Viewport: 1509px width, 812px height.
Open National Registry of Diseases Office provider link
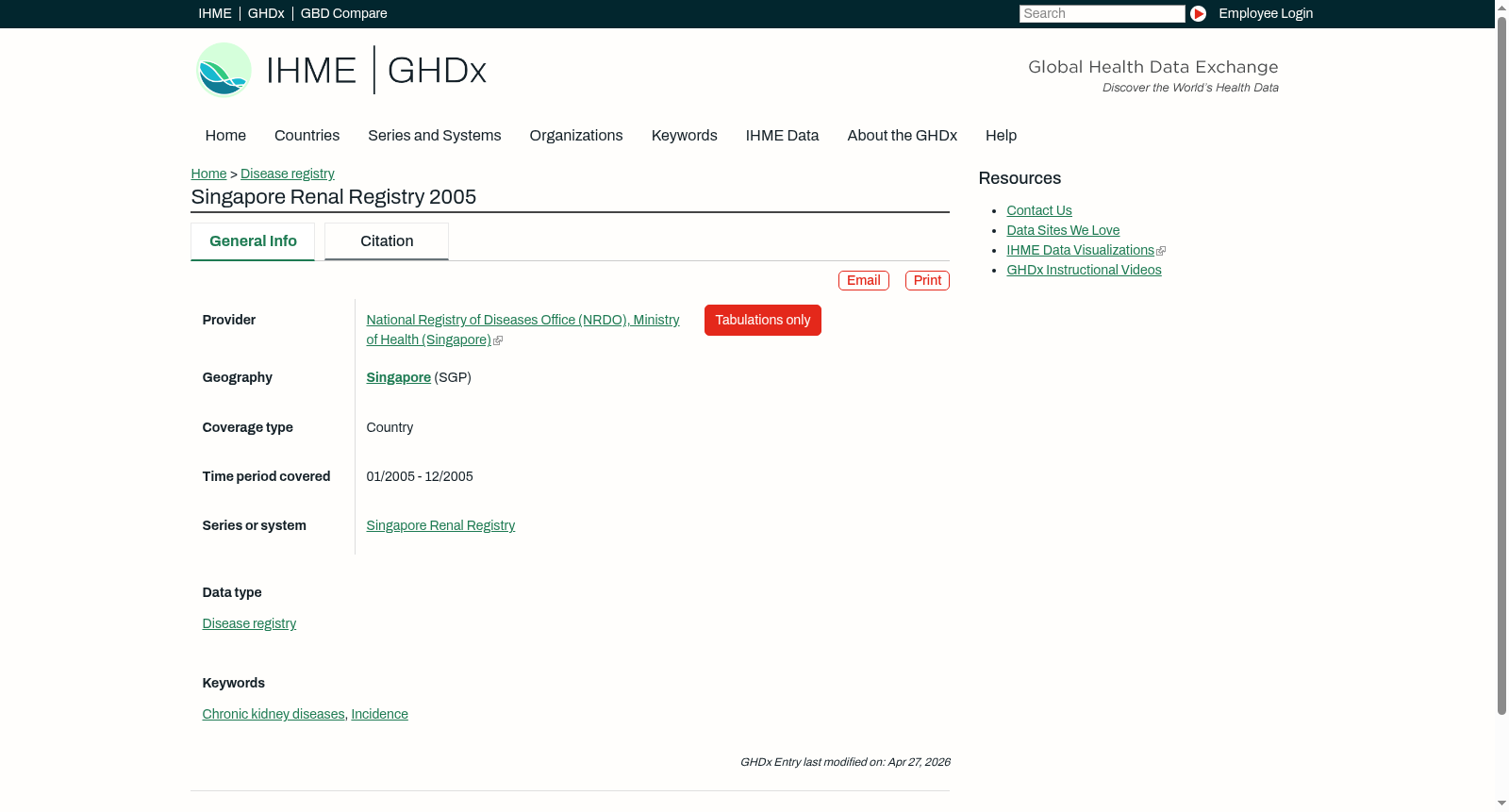pyautogui.click(x=522, y=330)
